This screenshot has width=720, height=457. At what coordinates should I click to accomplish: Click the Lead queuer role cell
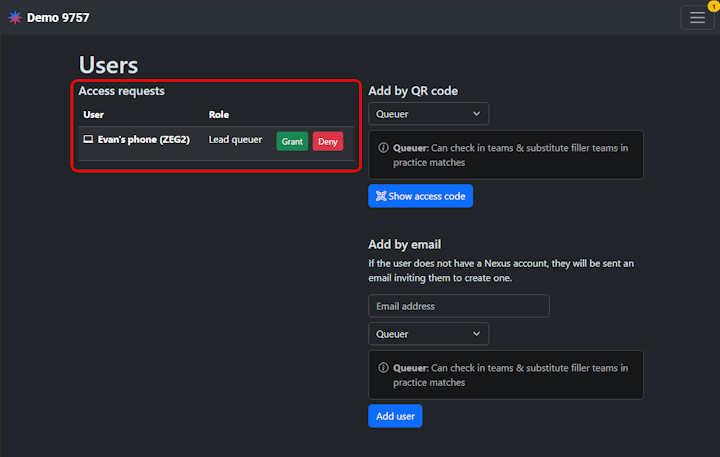click(x=235, y=140)
